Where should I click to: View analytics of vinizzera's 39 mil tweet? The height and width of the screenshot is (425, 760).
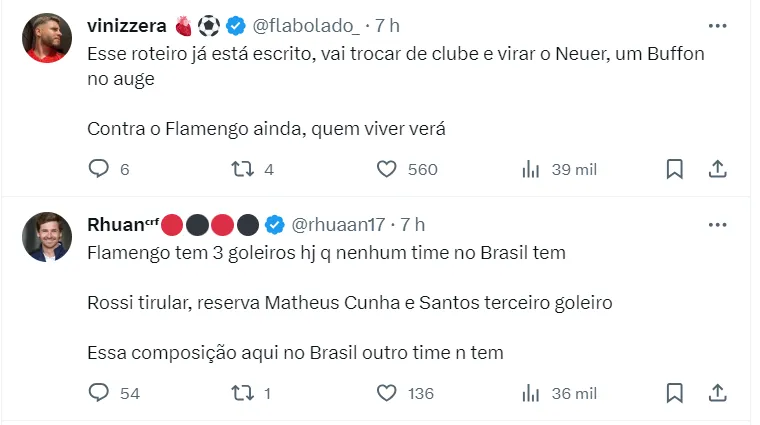pyautogui.click(x=531, y=169)
